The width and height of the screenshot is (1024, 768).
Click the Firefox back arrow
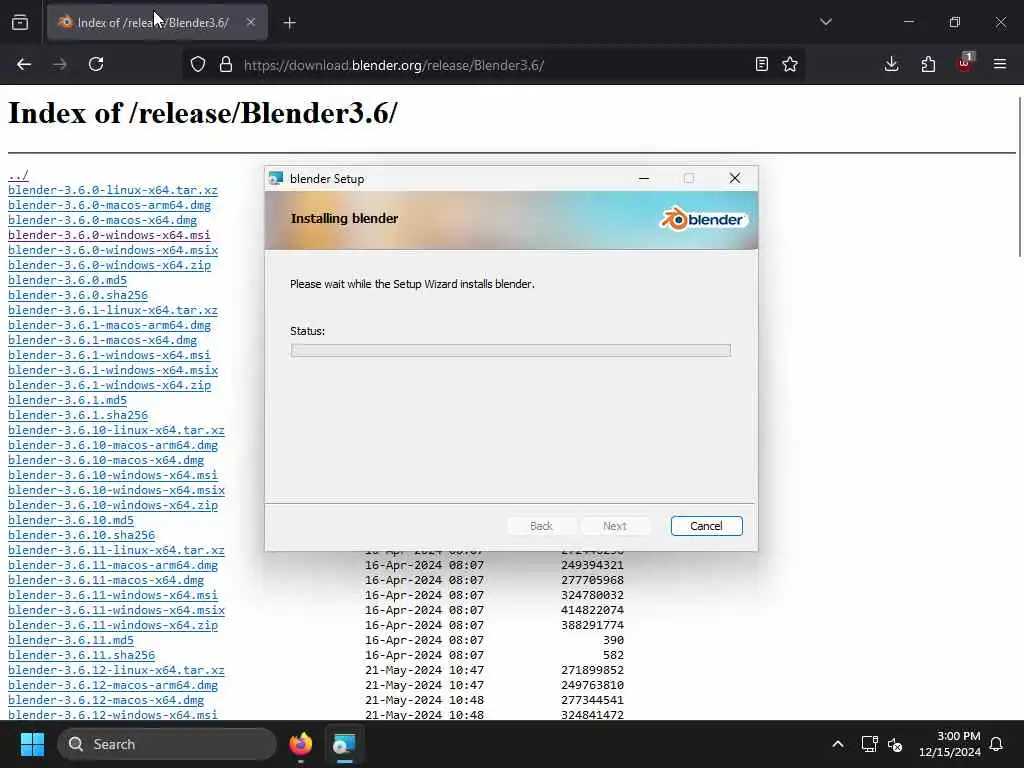point(24,64)
